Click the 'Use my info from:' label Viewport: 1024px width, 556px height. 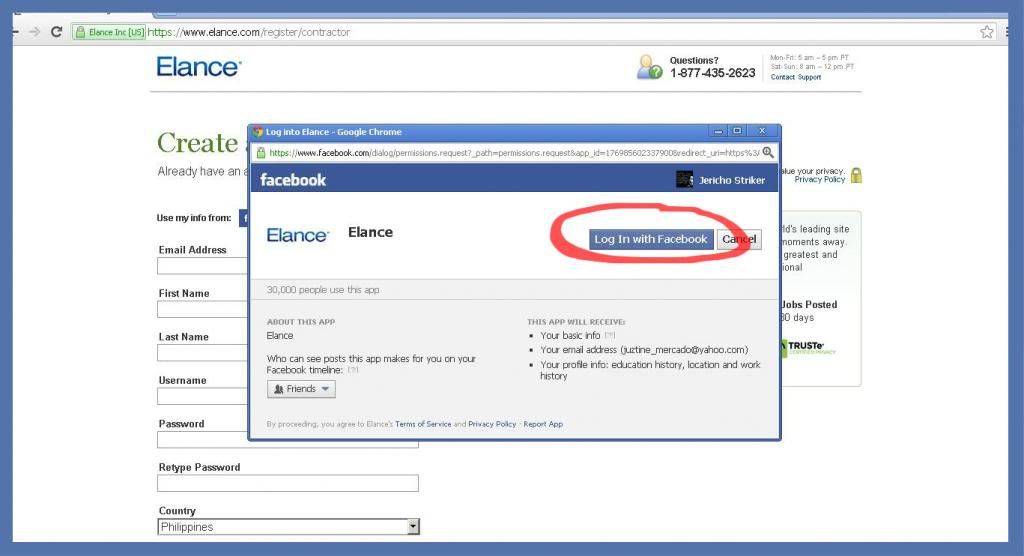point(194,218)
